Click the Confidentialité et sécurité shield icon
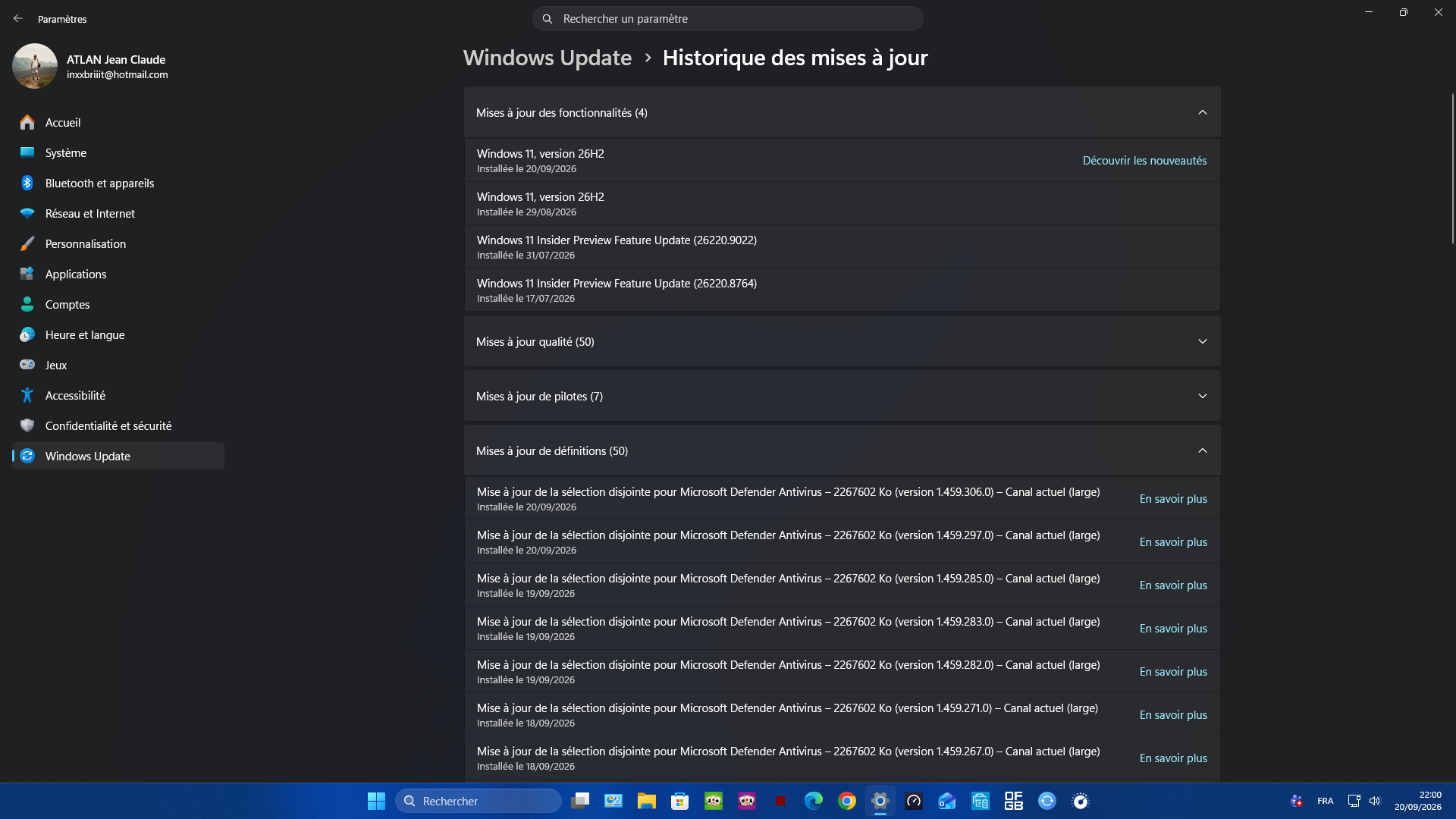The image size is (1456, 819). (x=27, y=425)
